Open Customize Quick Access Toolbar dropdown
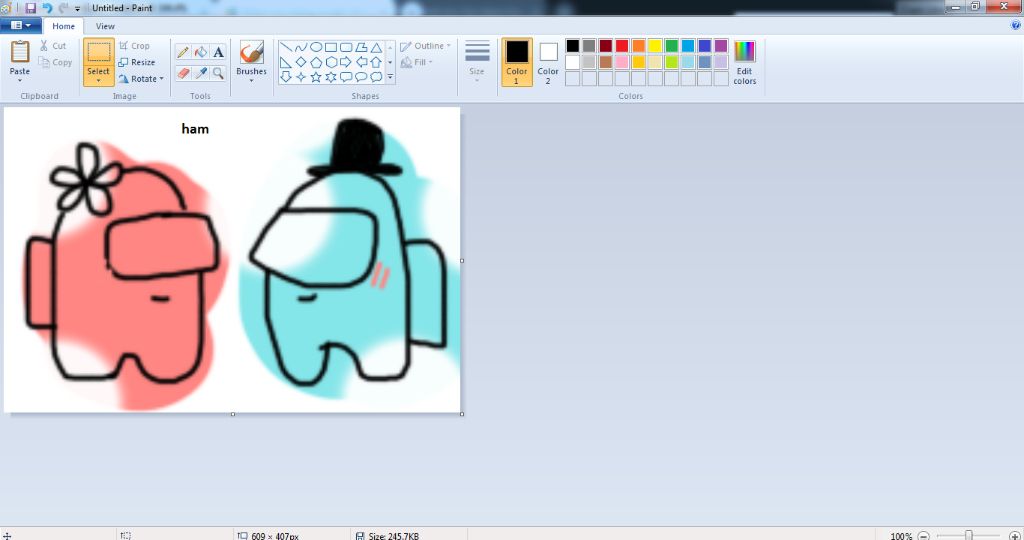Viewport: 1024px width, 540px height. point(78,8)
